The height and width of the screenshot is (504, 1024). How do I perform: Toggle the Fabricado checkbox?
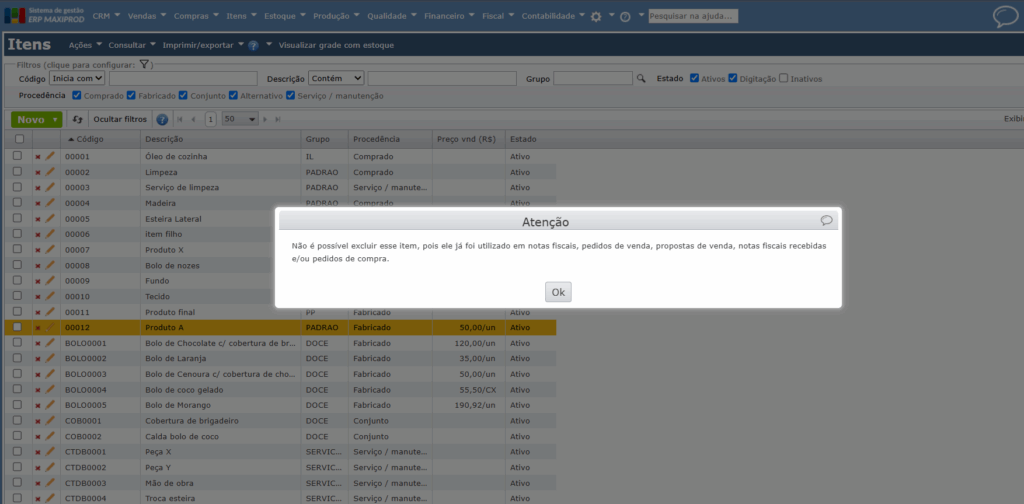131,95
